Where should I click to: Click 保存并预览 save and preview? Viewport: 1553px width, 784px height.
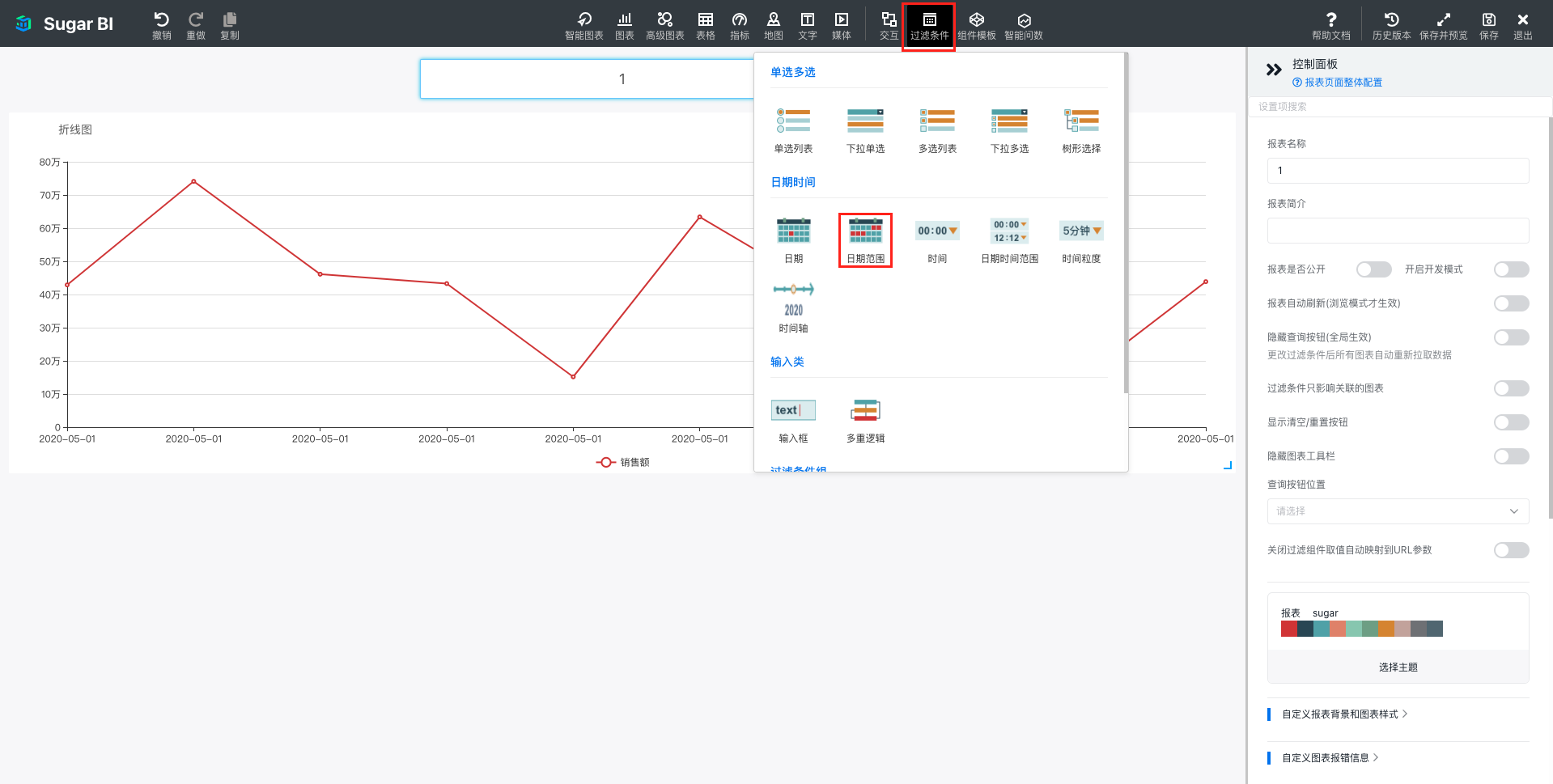click(1444, 25)
